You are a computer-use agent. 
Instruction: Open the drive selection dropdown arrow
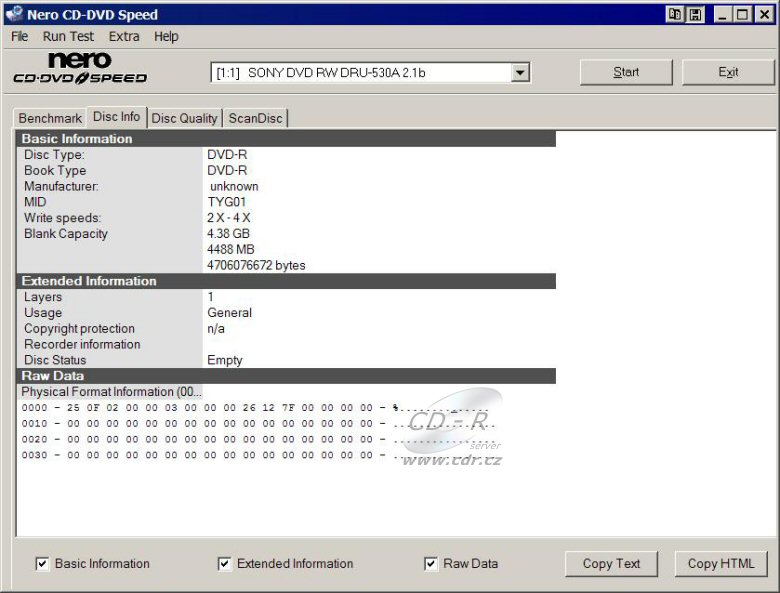[520, 73]
